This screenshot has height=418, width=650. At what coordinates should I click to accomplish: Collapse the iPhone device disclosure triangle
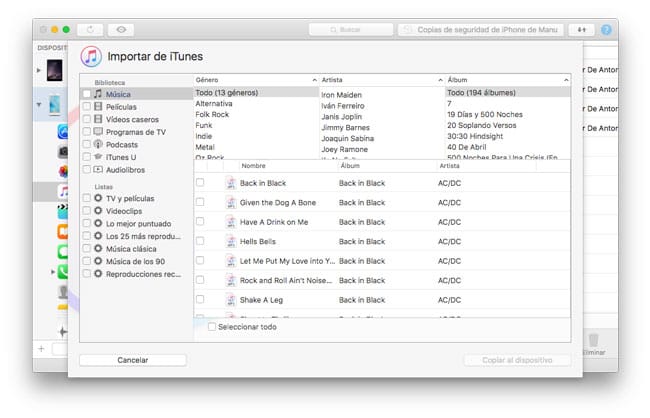[x=39, y=104]
